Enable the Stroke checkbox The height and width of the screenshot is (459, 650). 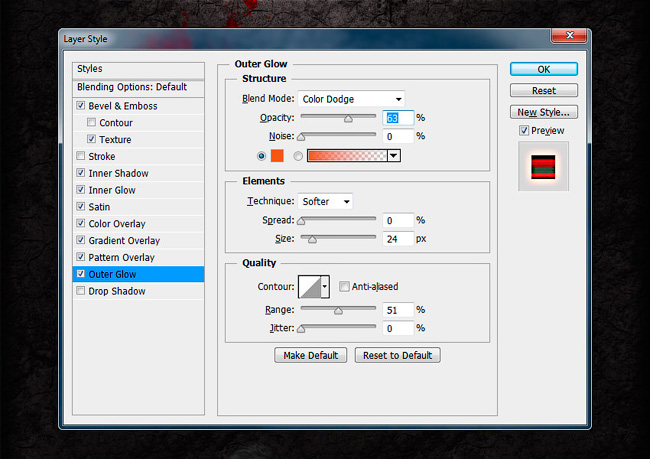click(81, 156)
